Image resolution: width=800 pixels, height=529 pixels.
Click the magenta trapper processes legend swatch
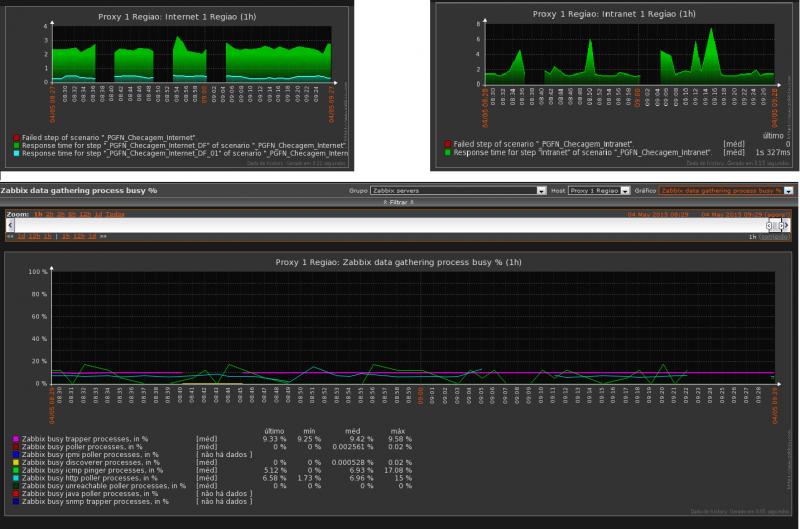(16, 438)
